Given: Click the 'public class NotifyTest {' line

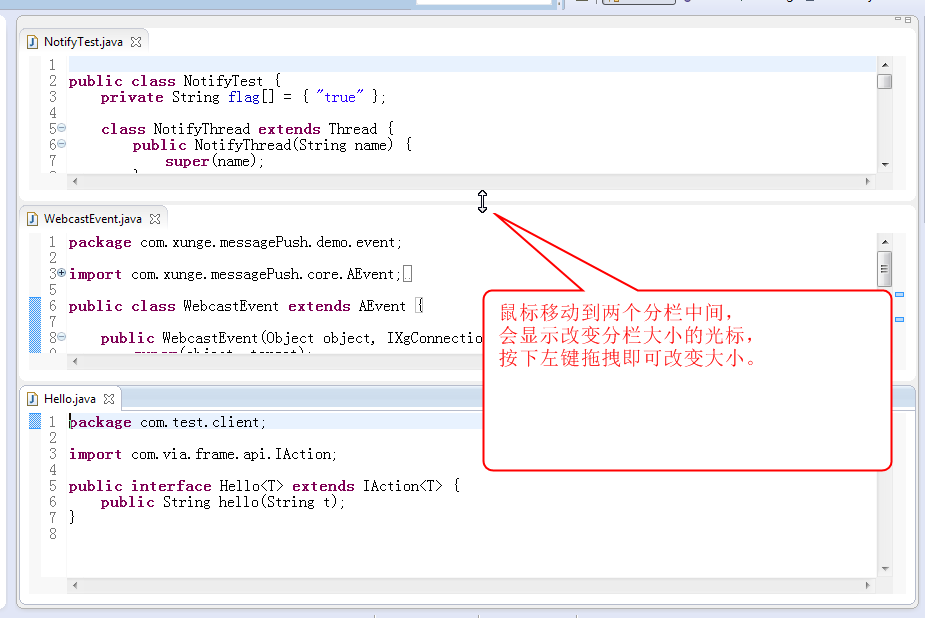Looking at the screenshot, I should [175, 81].
